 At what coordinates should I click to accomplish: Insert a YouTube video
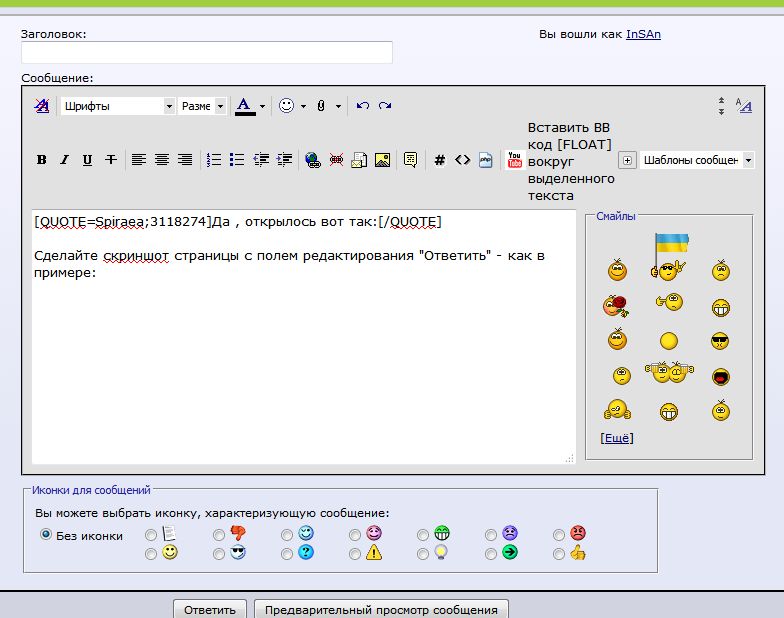514,160
